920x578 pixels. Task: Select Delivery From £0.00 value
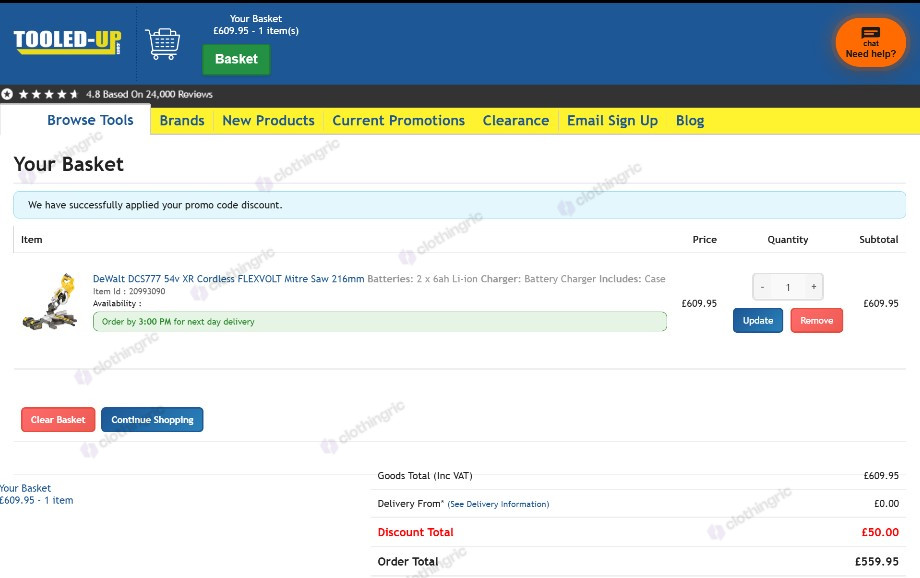[x=886, y=503]
